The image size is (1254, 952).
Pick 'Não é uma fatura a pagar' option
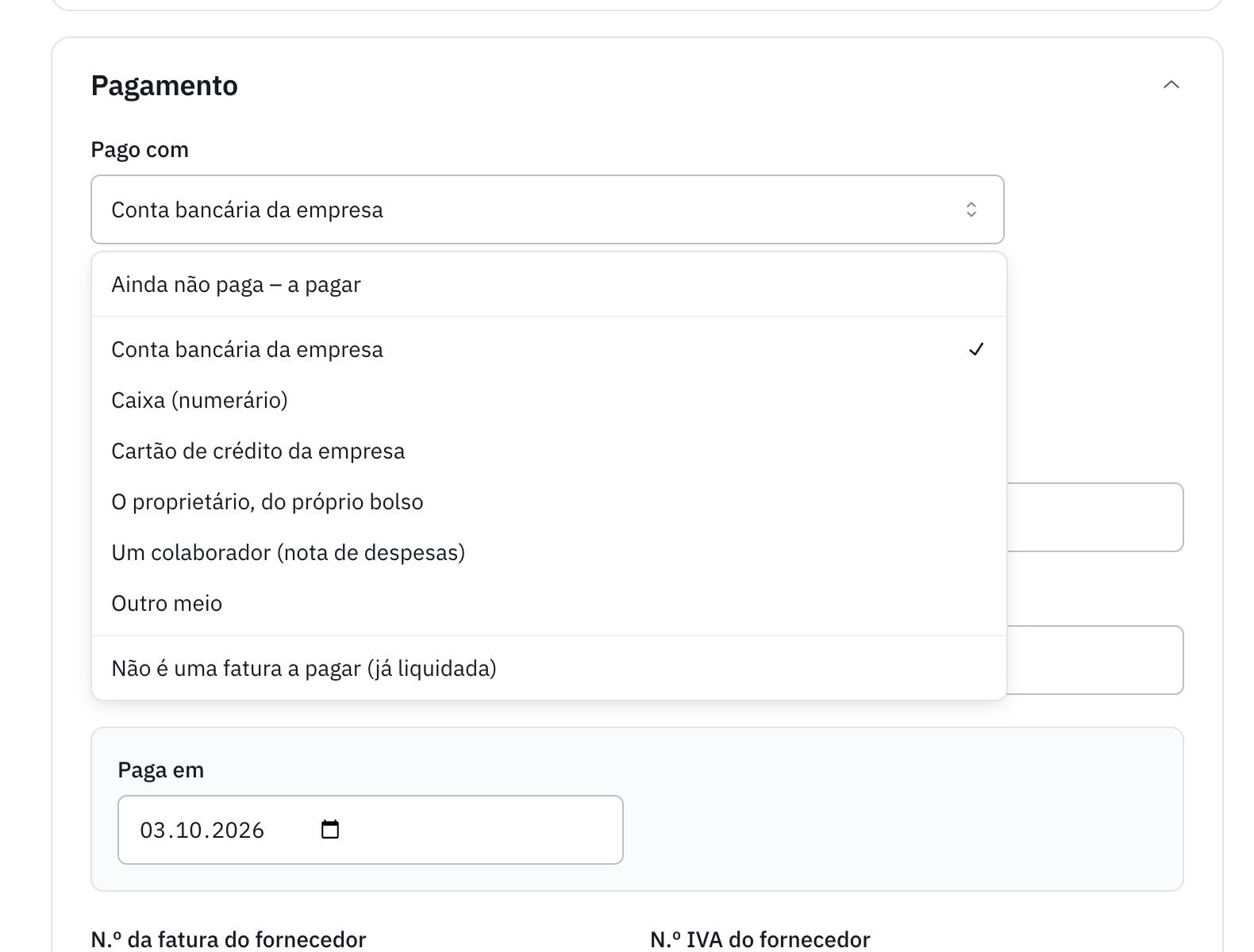point(549,669)
